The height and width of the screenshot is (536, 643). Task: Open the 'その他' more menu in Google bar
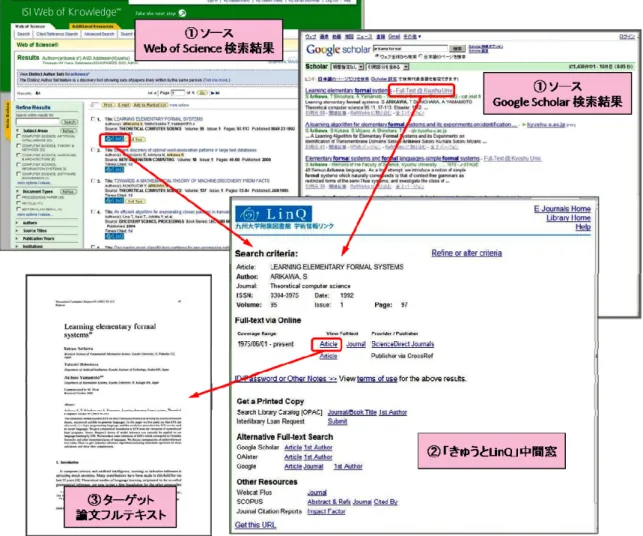coord(412,36)
